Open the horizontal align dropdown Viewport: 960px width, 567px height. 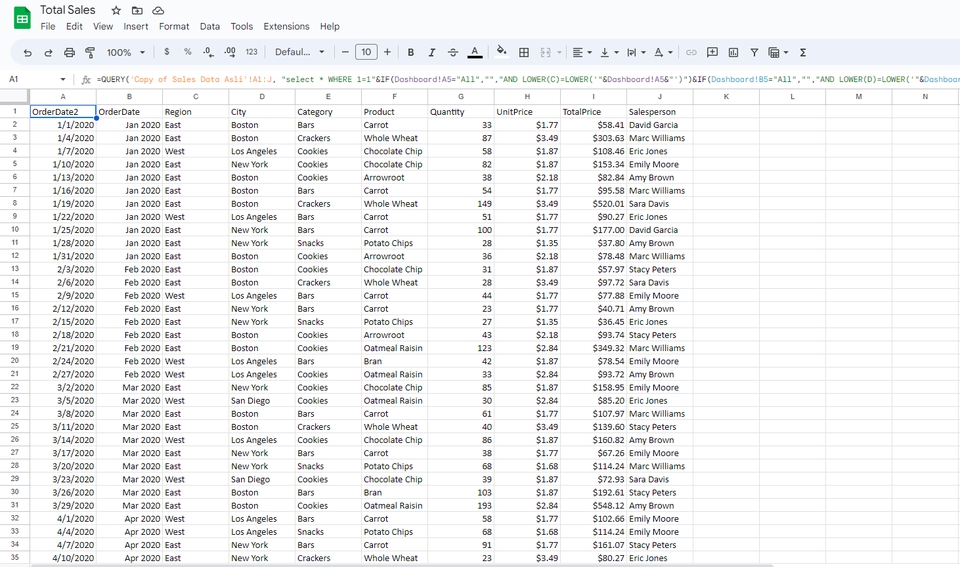(582, 53)
